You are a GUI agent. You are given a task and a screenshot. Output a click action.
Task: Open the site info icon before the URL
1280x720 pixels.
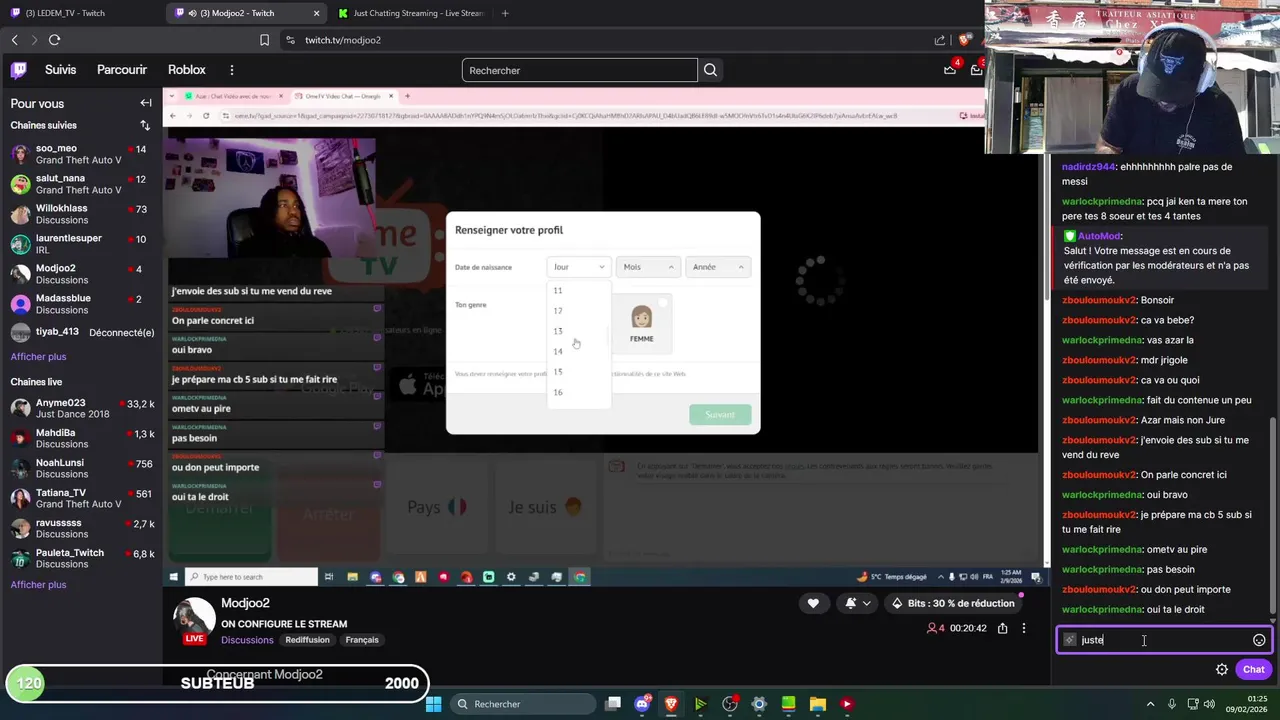tap(290, 40)
